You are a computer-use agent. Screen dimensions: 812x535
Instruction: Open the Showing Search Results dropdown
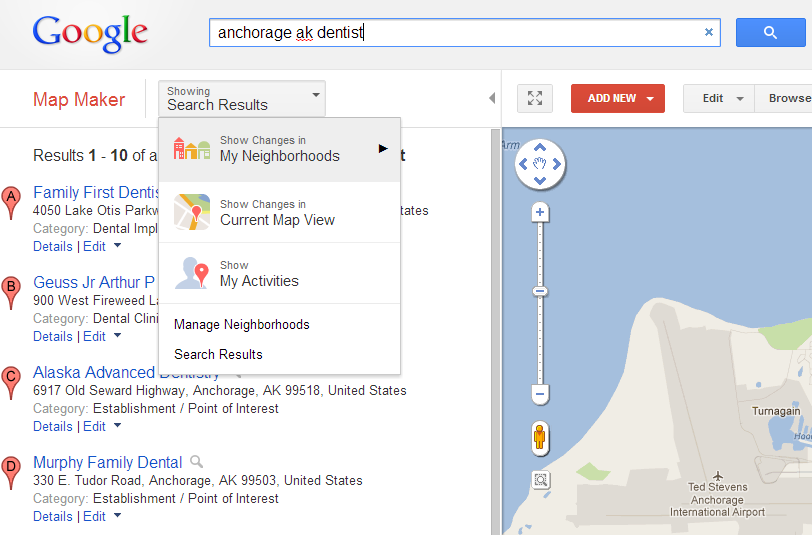click(x=242, y=98)
